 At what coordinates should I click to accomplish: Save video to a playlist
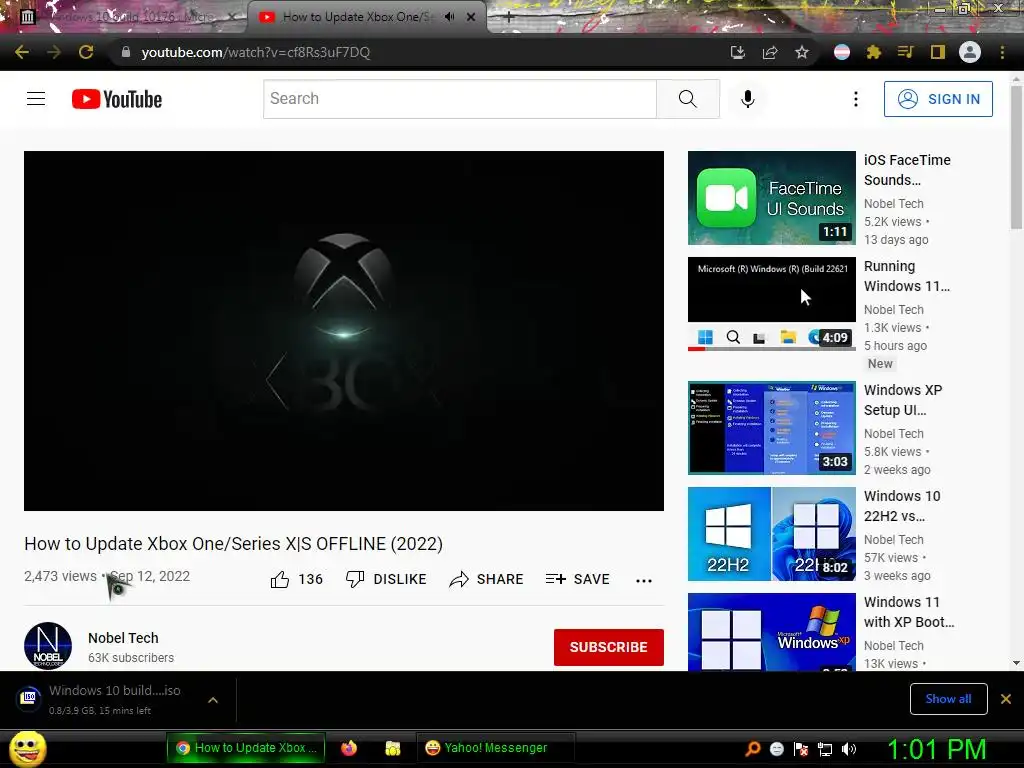click(x=578, y=579)
